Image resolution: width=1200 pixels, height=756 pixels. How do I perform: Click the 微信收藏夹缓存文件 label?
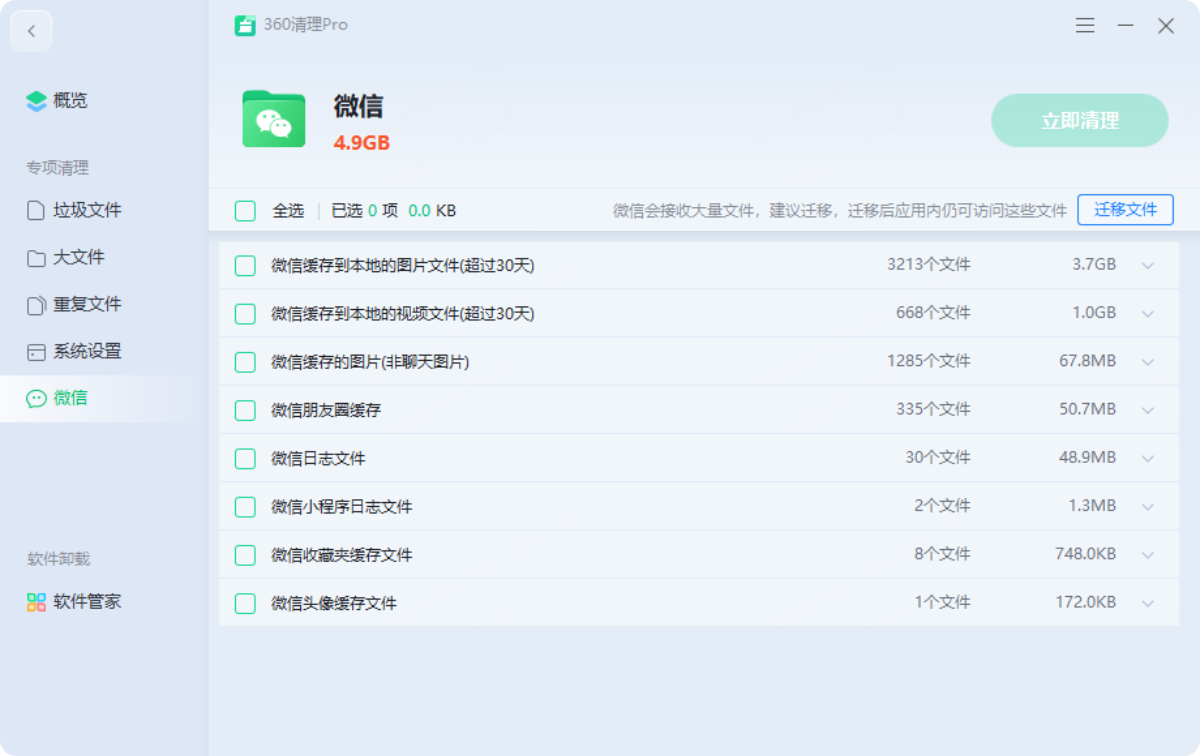click(342, 555)
